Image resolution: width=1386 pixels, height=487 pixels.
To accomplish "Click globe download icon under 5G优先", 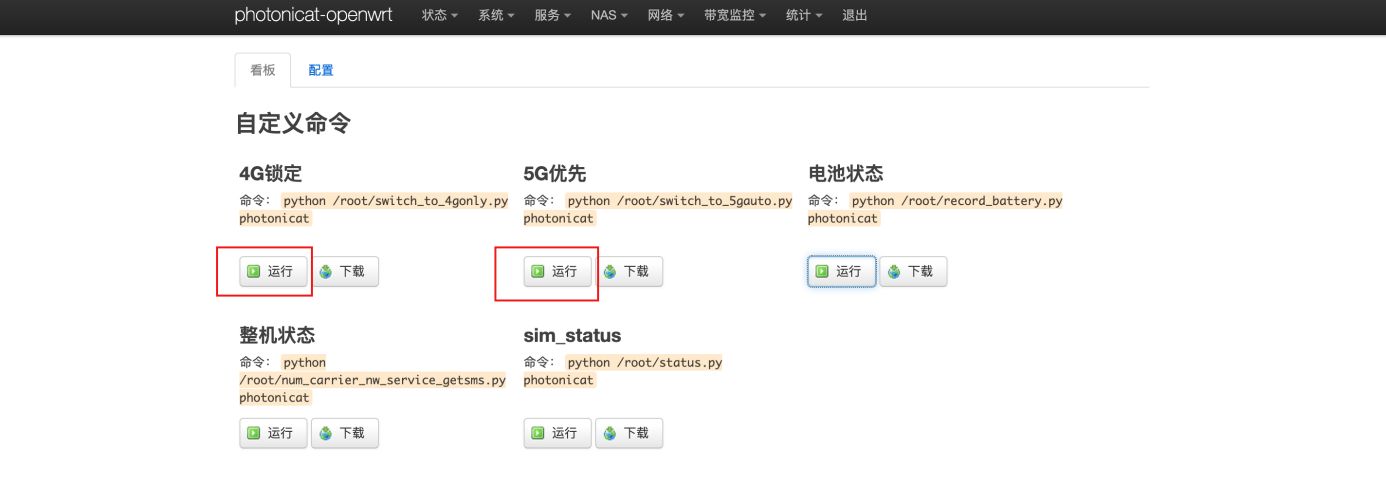I will 610,271.
